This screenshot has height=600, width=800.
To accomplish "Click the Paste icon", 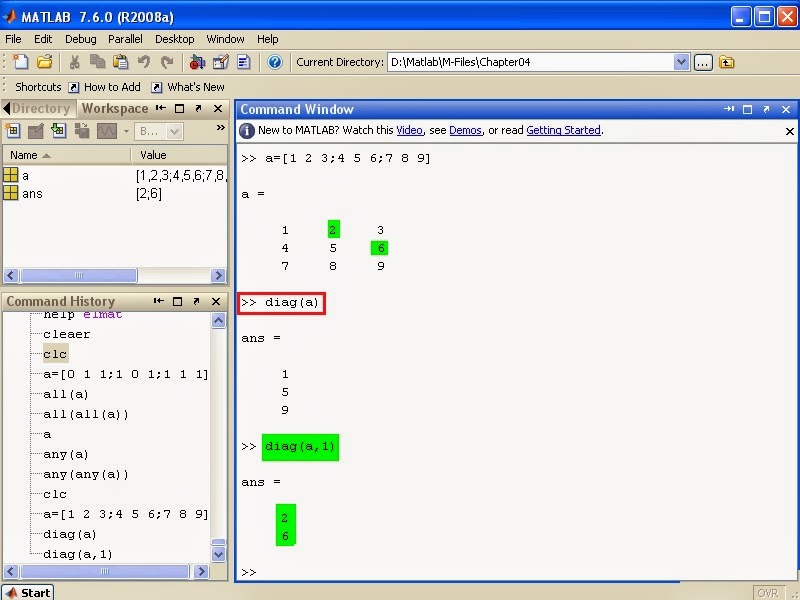I will pyautogui.click(x=122, y=62).
